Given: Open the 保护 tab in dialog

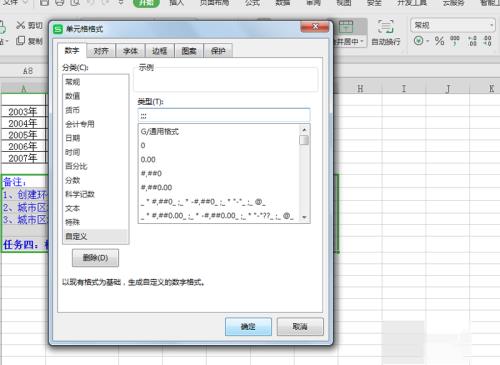Looking at the screenshot, I should coord(218,51).
